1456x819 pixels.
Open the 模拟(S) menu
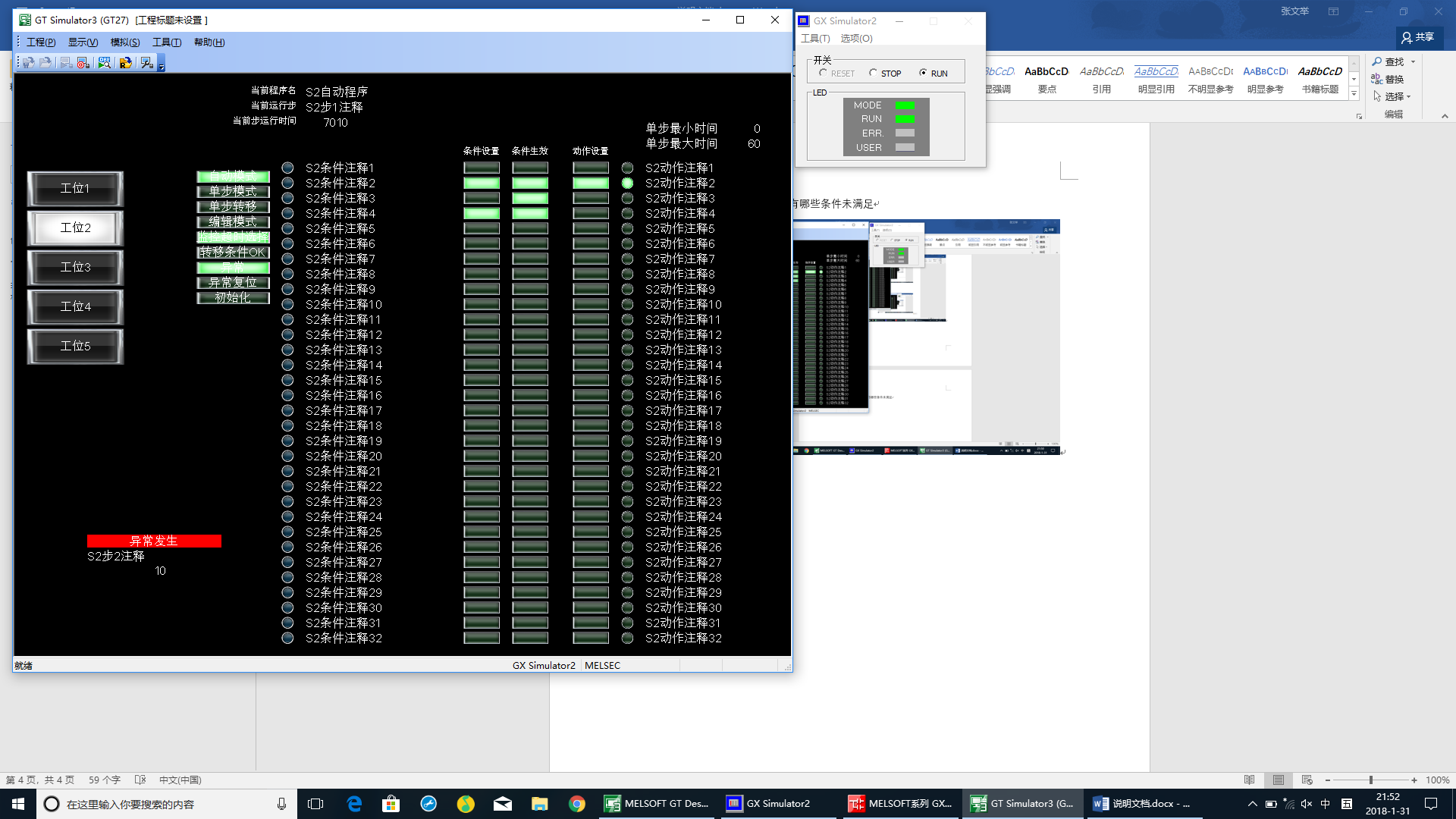coord(124,42)
